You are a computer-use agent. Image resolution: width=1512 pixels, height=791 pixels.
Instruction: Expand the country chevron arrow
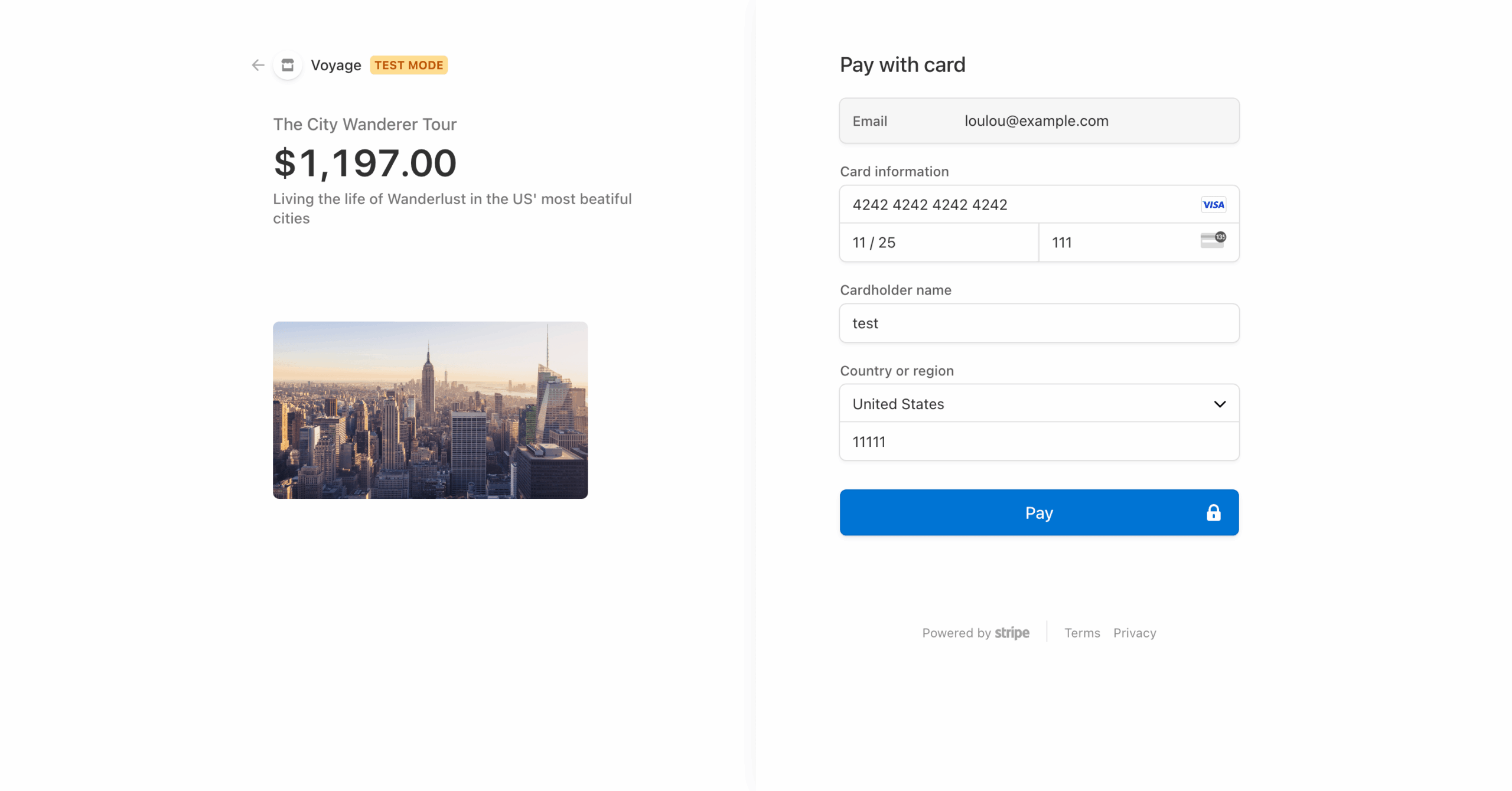1220,404
